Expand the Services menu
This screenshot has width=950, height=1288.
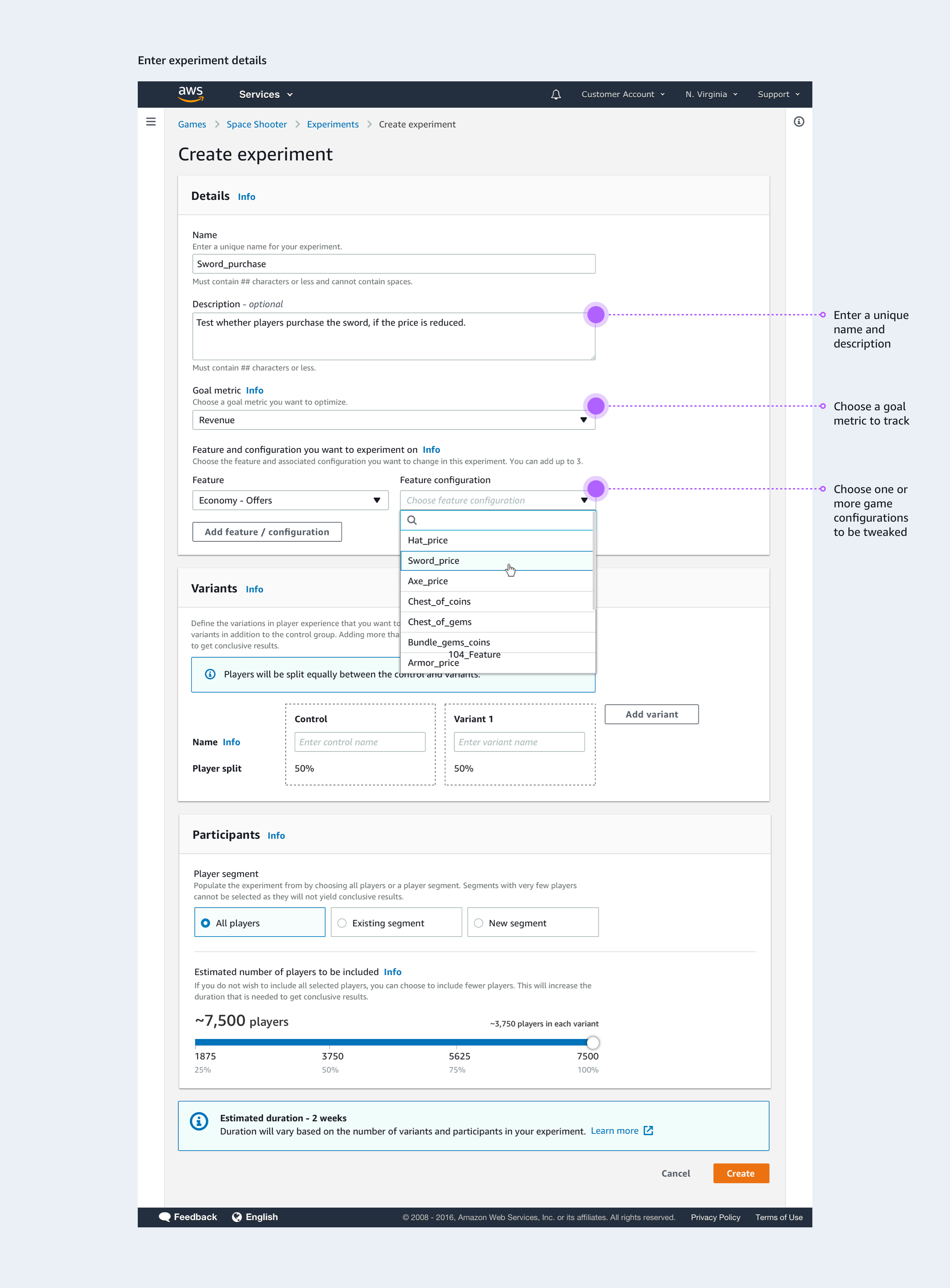click(x=266, y=94)
